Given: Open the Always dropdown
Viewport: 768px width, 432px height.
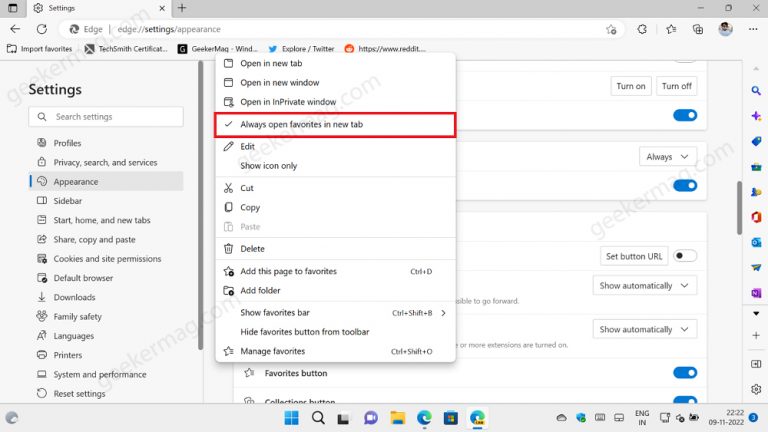Looking at the screenshot, I should click(x=667, y=157).
